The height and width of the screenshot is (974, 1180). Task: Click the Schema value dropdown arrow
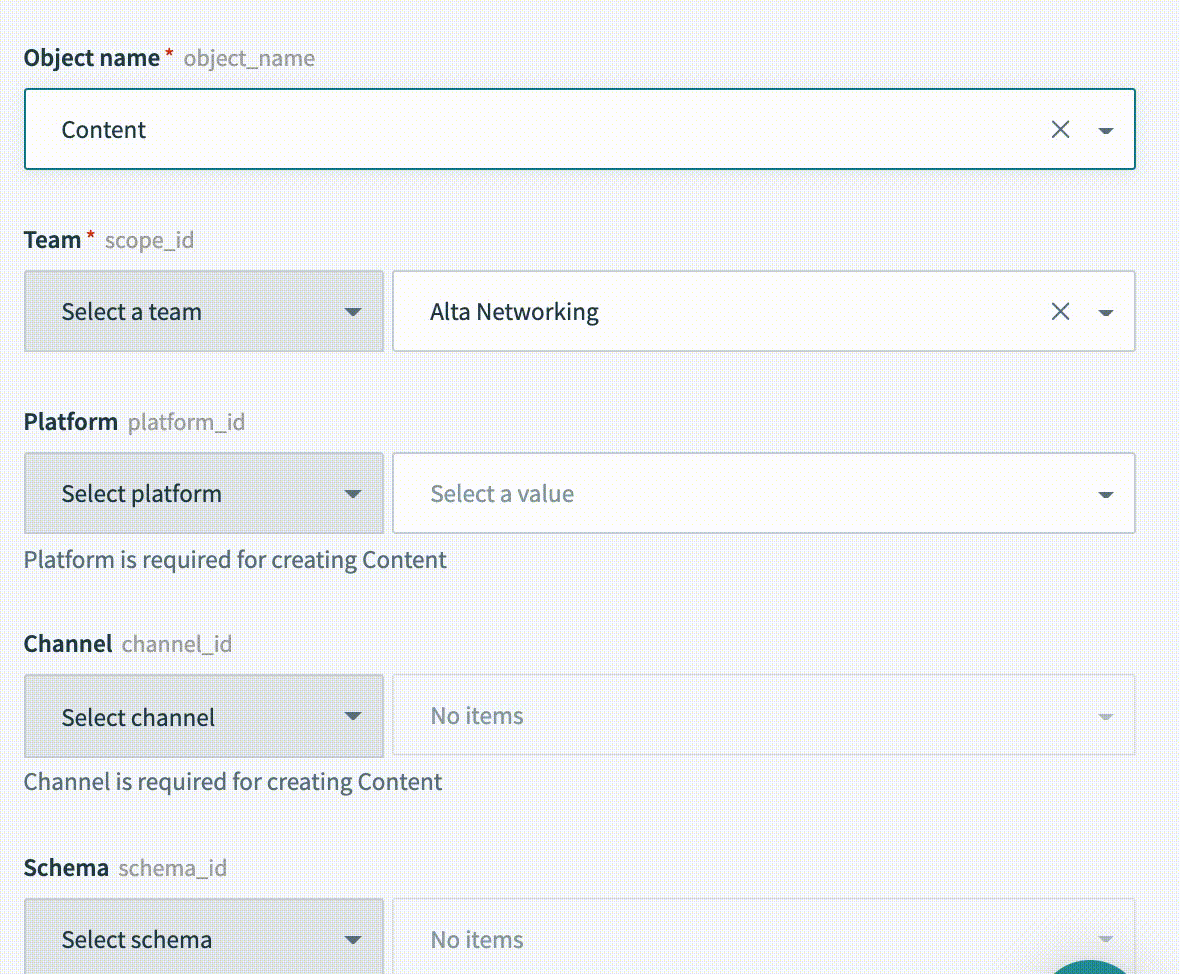[1106, 938]
